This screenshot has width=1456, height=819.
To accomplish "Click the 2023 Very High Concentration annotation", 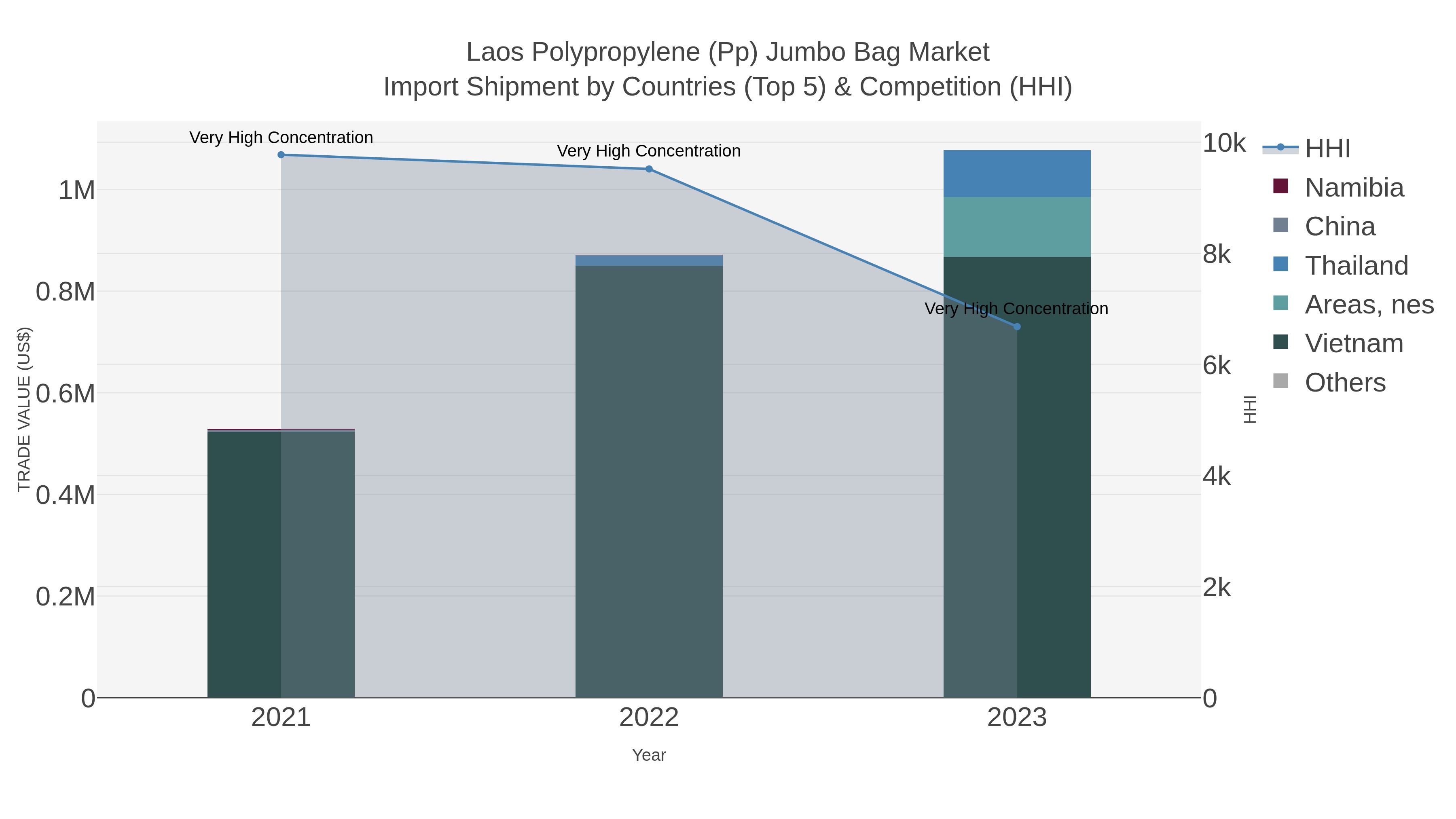I will pos(1017,309).
